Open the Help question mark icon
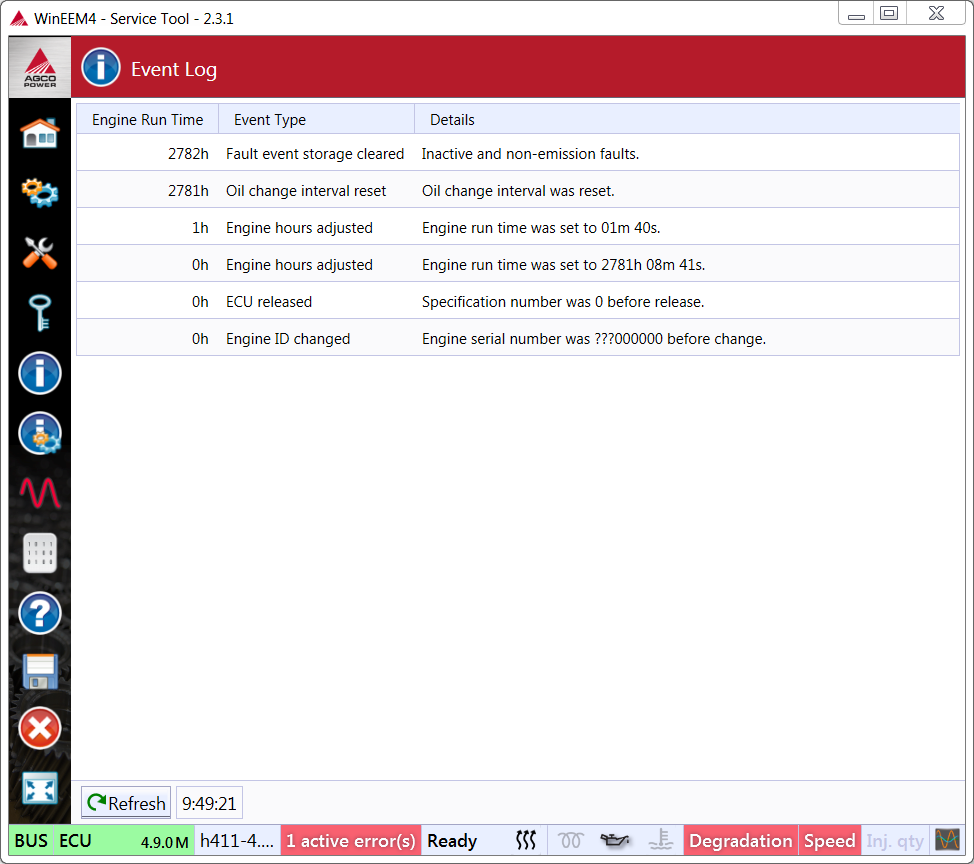This screenshot has height=864, width=974. (x=40, y=613)
